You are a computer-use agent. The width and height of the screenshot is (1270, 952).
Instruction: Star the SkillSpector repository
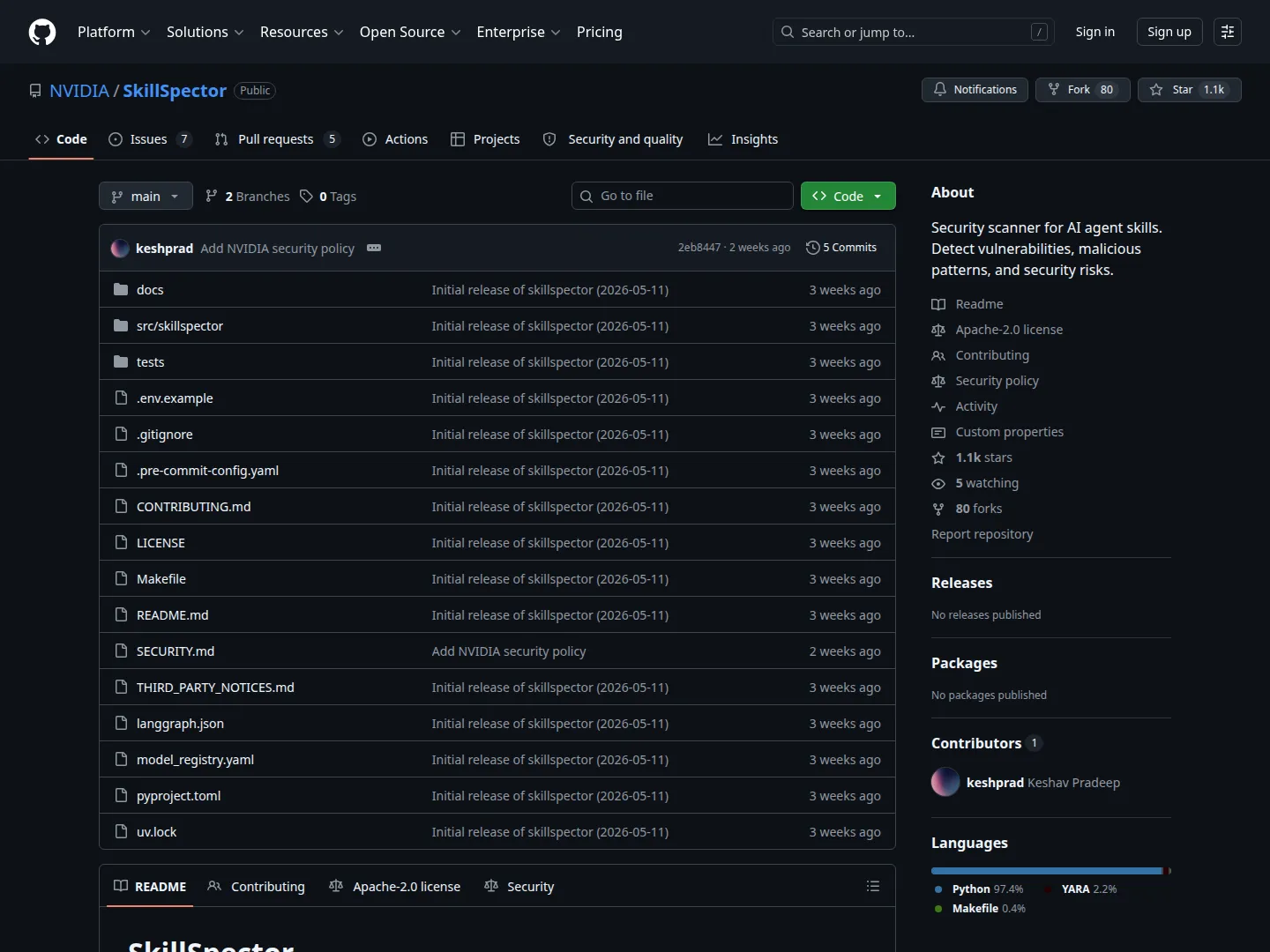tap(1189, 90)
